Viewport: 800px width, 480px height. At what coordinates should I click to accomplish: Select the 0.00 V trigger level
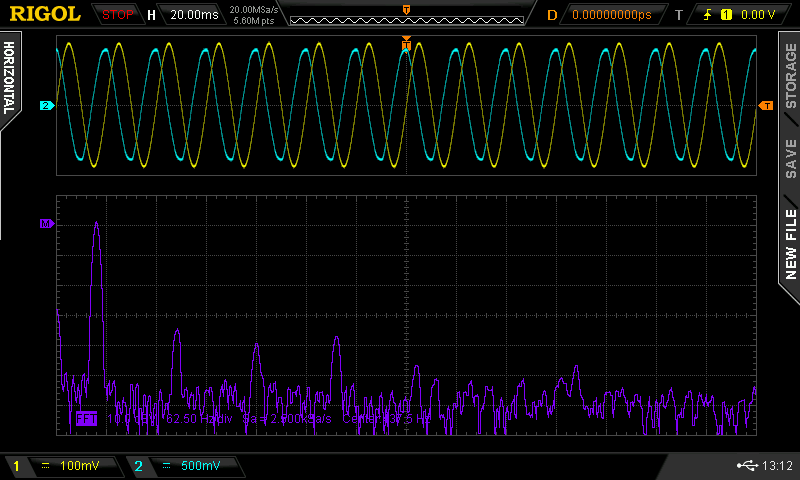coord(757,15)
